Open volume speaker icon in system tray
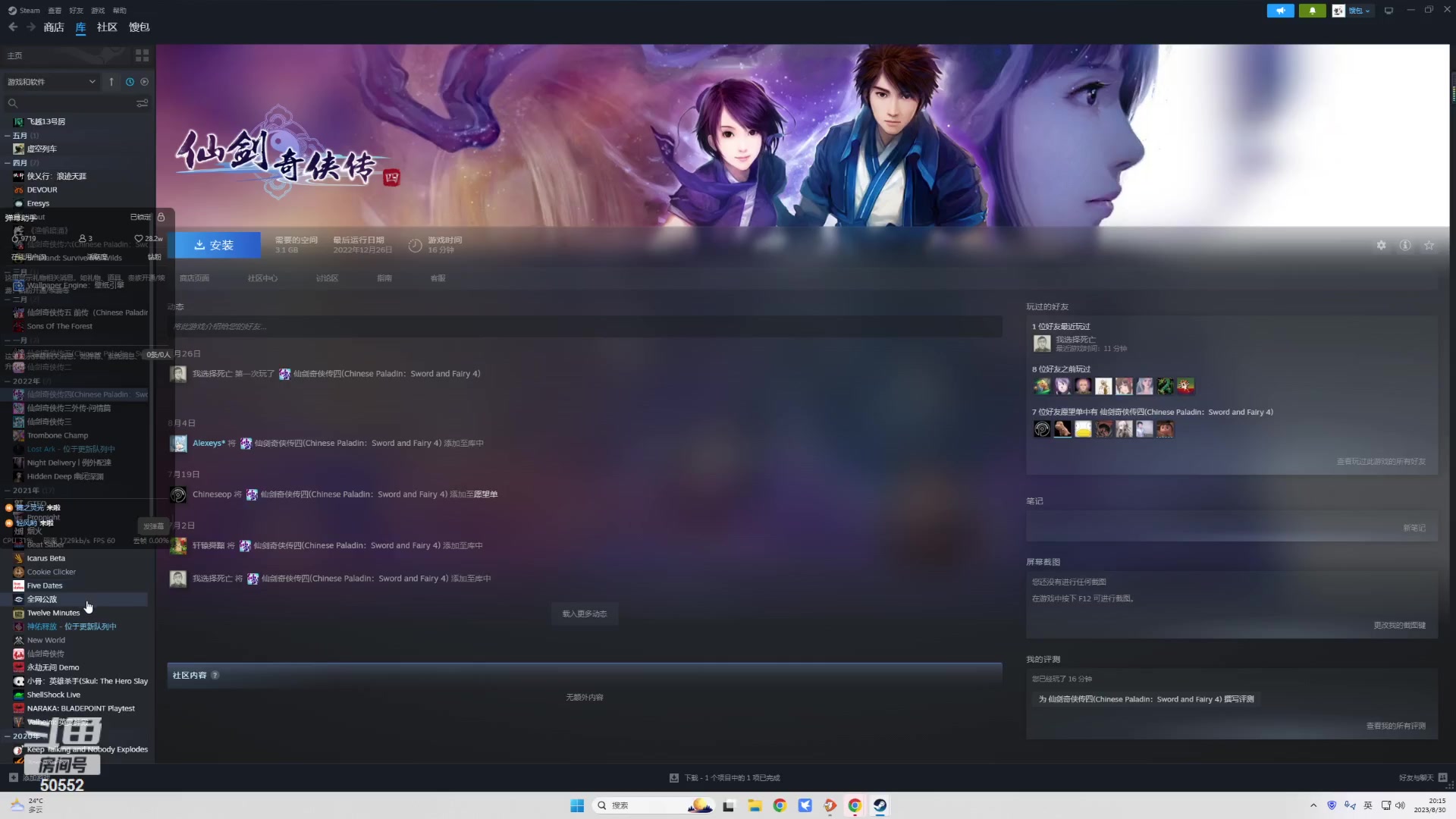The image size is (1456, 819). coord(1400,805)
